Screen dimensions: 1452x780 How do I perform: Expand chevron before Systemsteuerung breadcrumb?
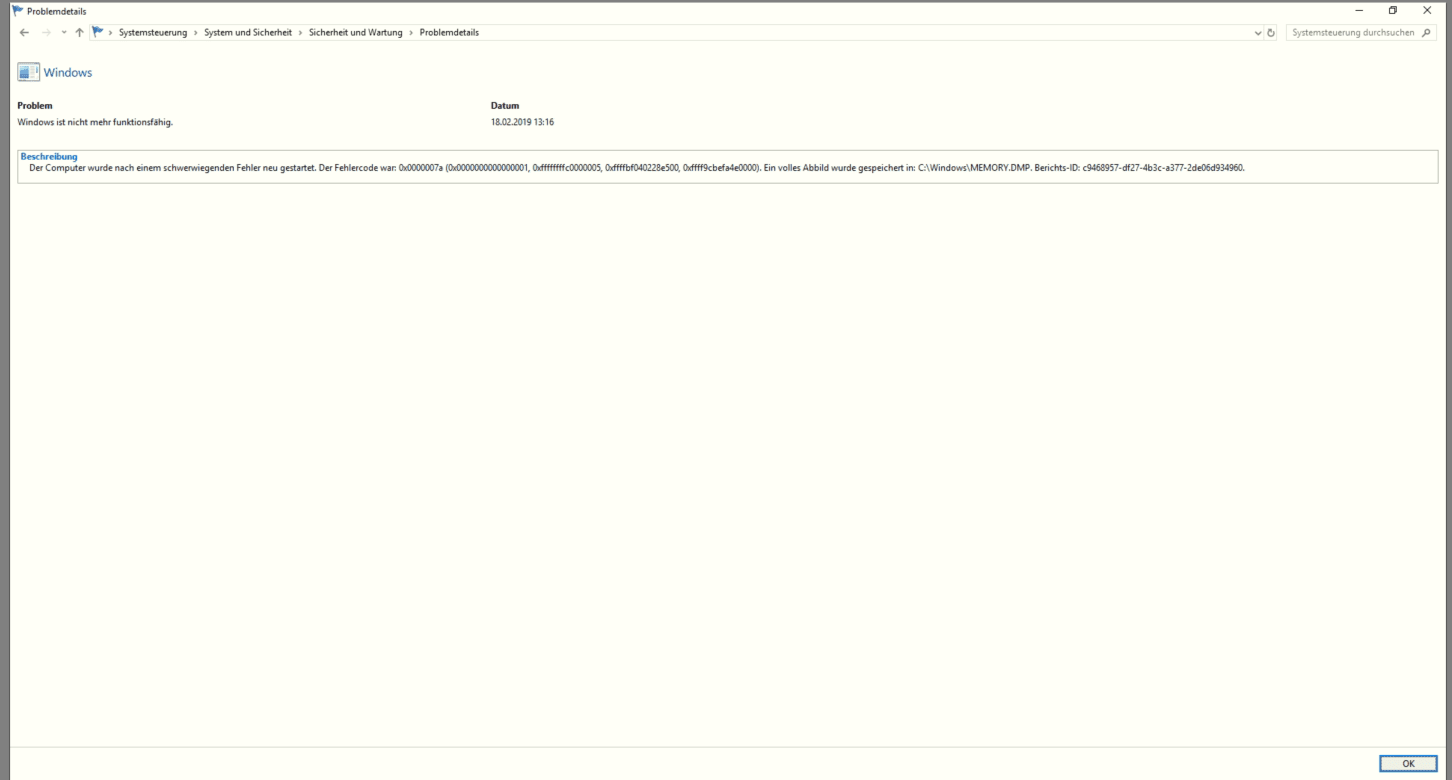pyautogui.click(x=110, y=33)
